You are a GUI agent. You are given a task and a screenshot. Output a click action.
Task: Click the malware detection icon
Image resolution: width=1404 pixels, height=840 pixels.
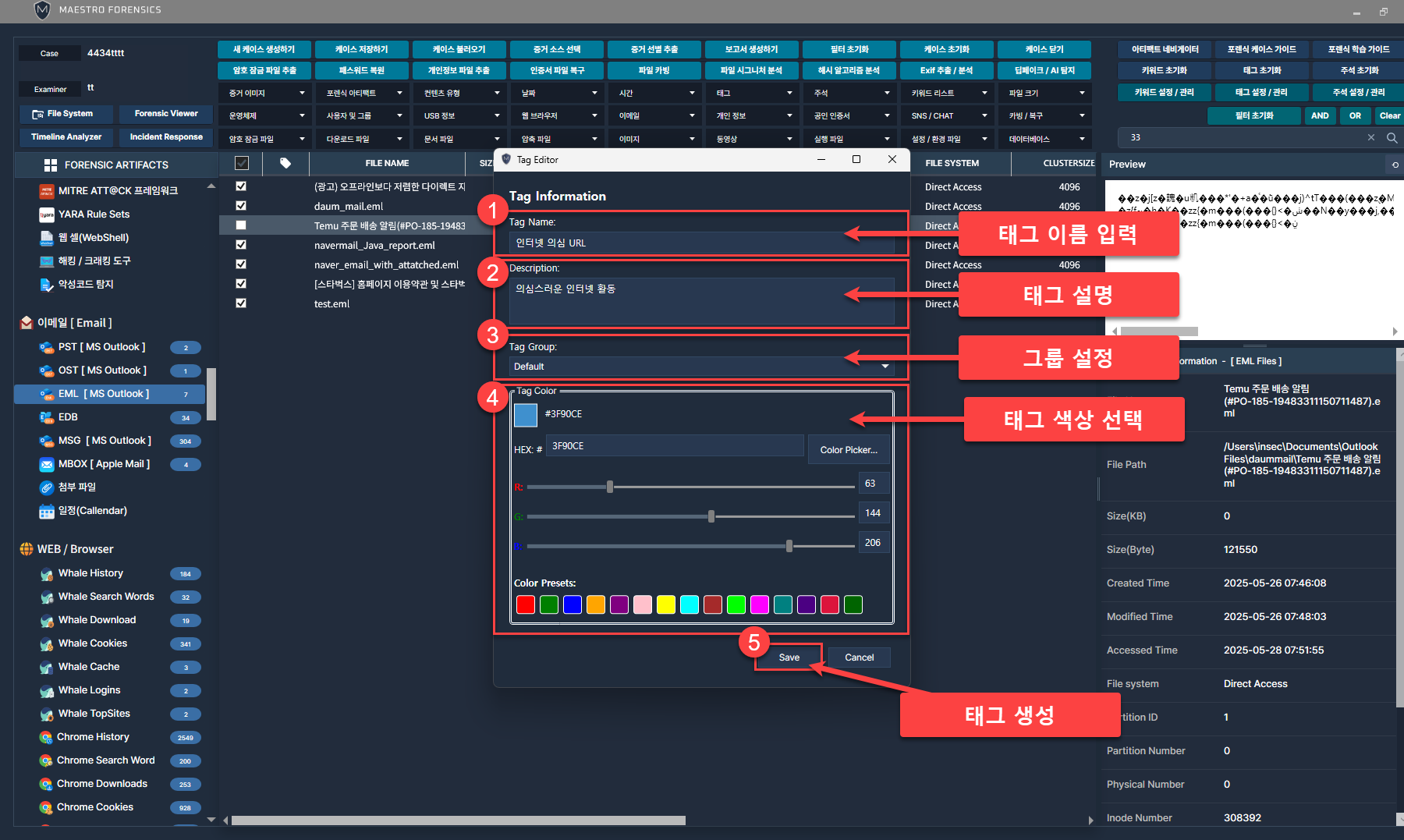tap(47, 285)
